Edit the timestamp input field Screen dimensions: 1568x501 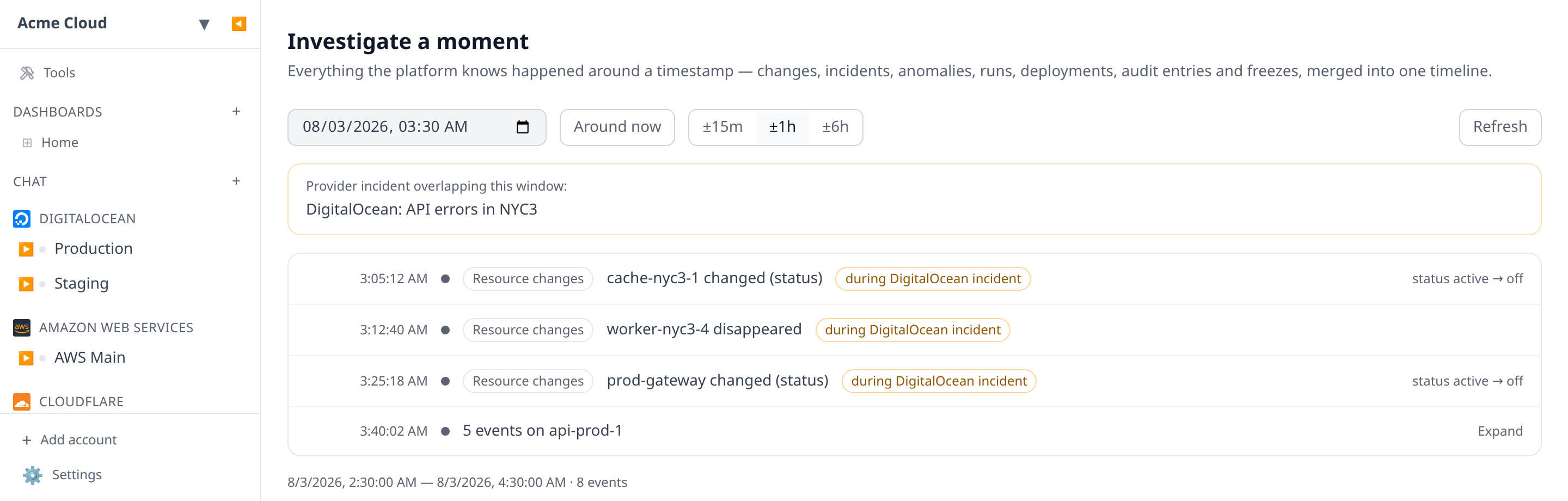click(416, 127)
